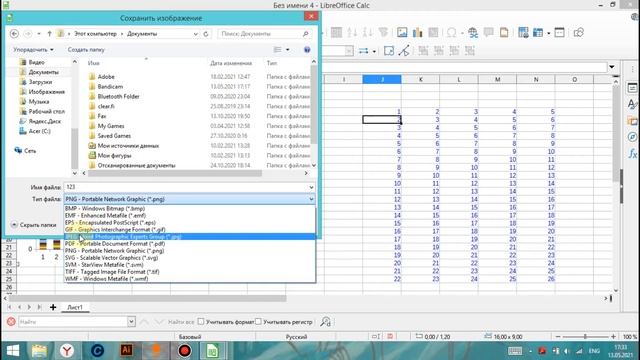Click the Insert Special Character omega icon
Image resolution: width=640 pixels, height=360 pixels.
pyautogui.click(x=451, y=33)
